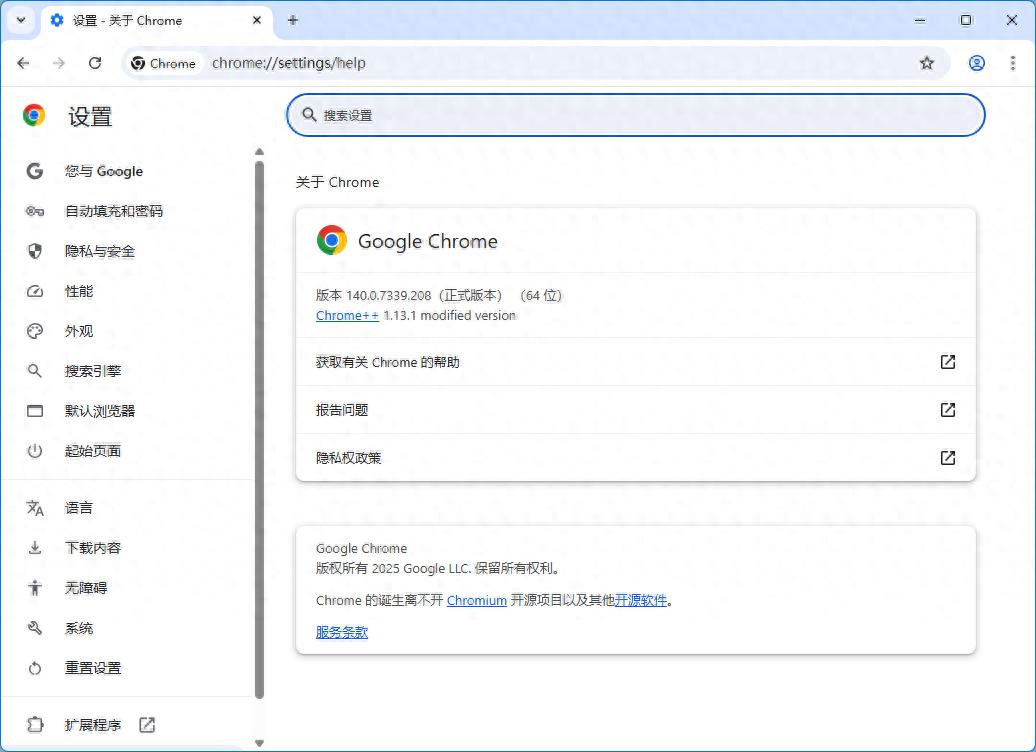Select 下载内容 in the sidebar
This screenshot has height=752, width=1036.
[x=93, y=548]
